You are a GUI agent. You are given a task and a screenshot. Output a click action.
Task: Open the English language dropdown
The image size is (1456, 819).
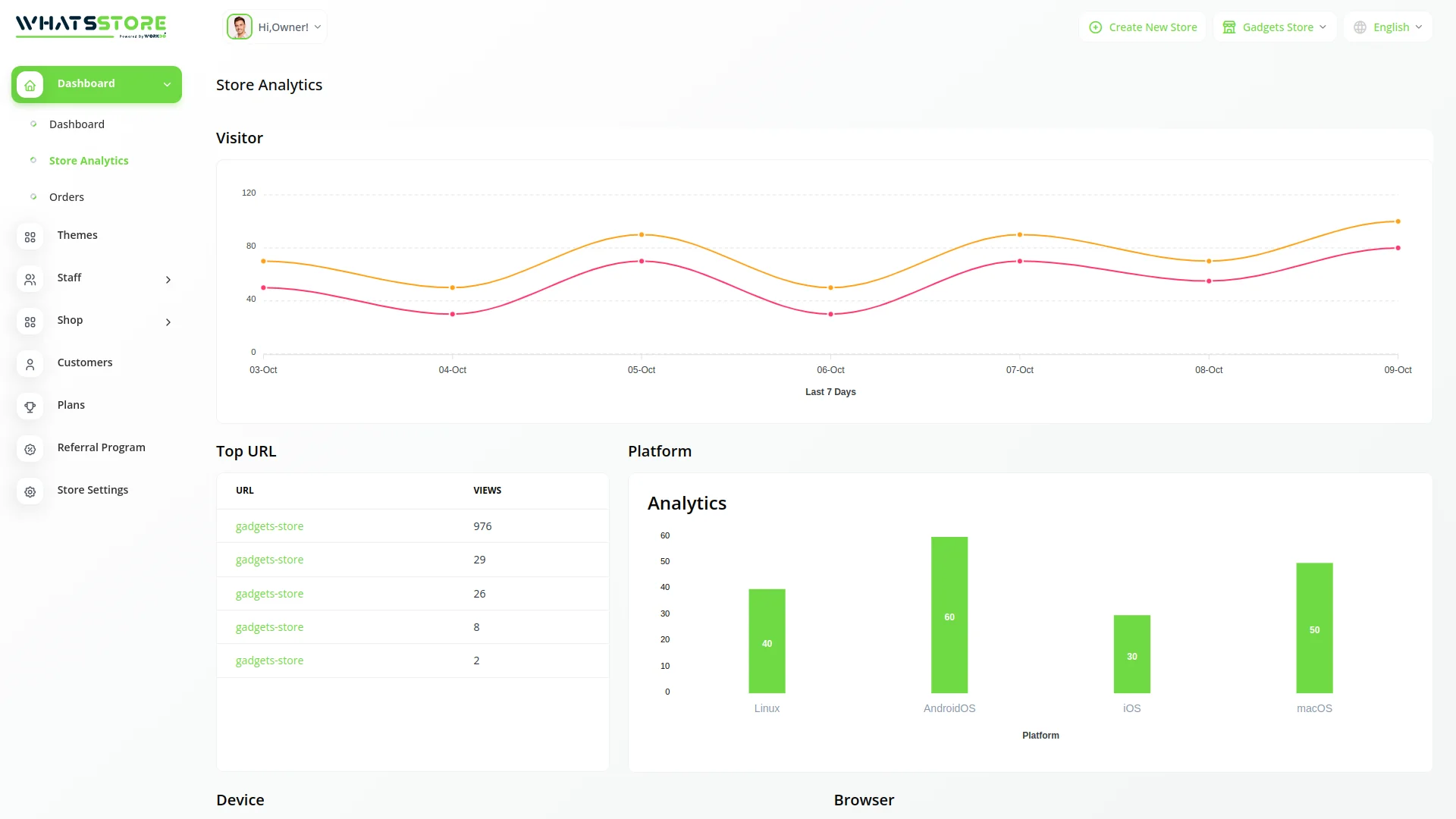[1388, 27]
